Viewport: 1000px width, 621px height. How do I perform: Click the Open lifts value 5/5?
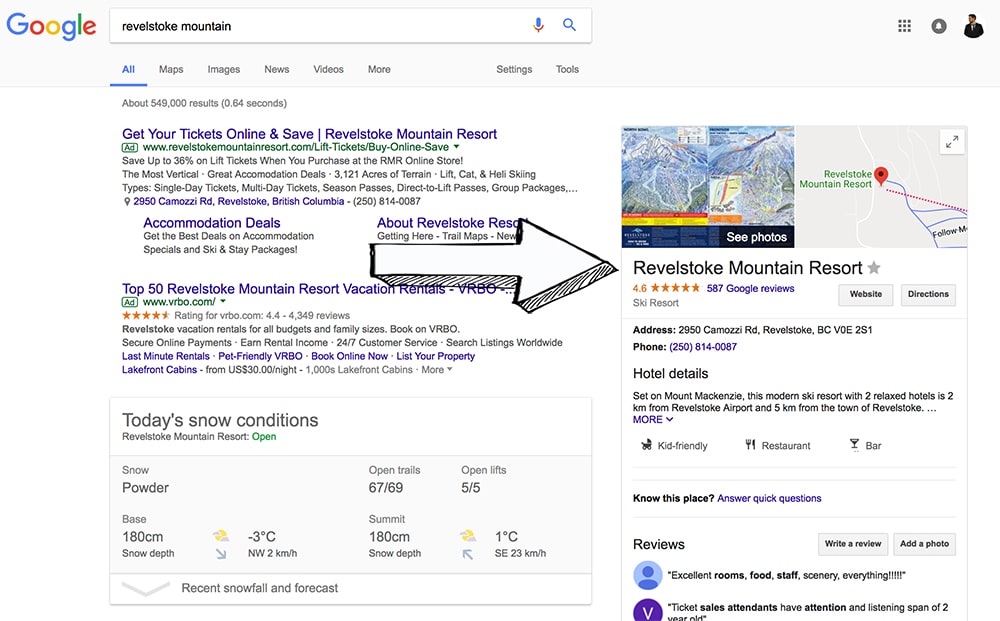click(x=471, y=488)
